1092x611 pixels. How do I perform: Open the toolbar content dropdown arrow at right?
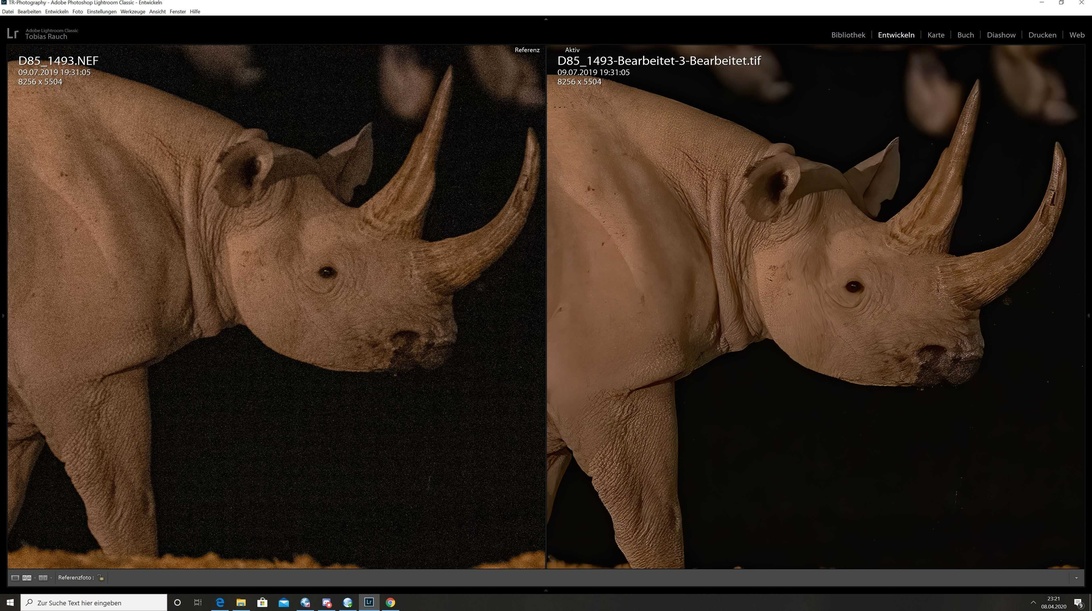tap(1077, 578)
